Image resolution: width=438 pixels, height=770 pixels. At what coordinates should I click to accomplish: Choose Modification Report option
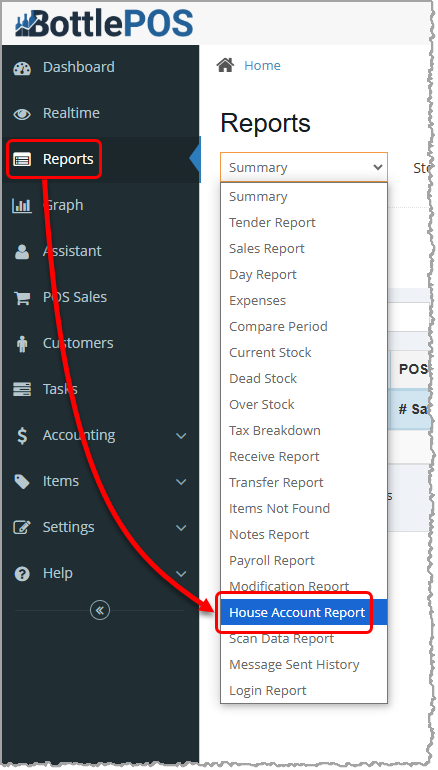click(304, 587)
